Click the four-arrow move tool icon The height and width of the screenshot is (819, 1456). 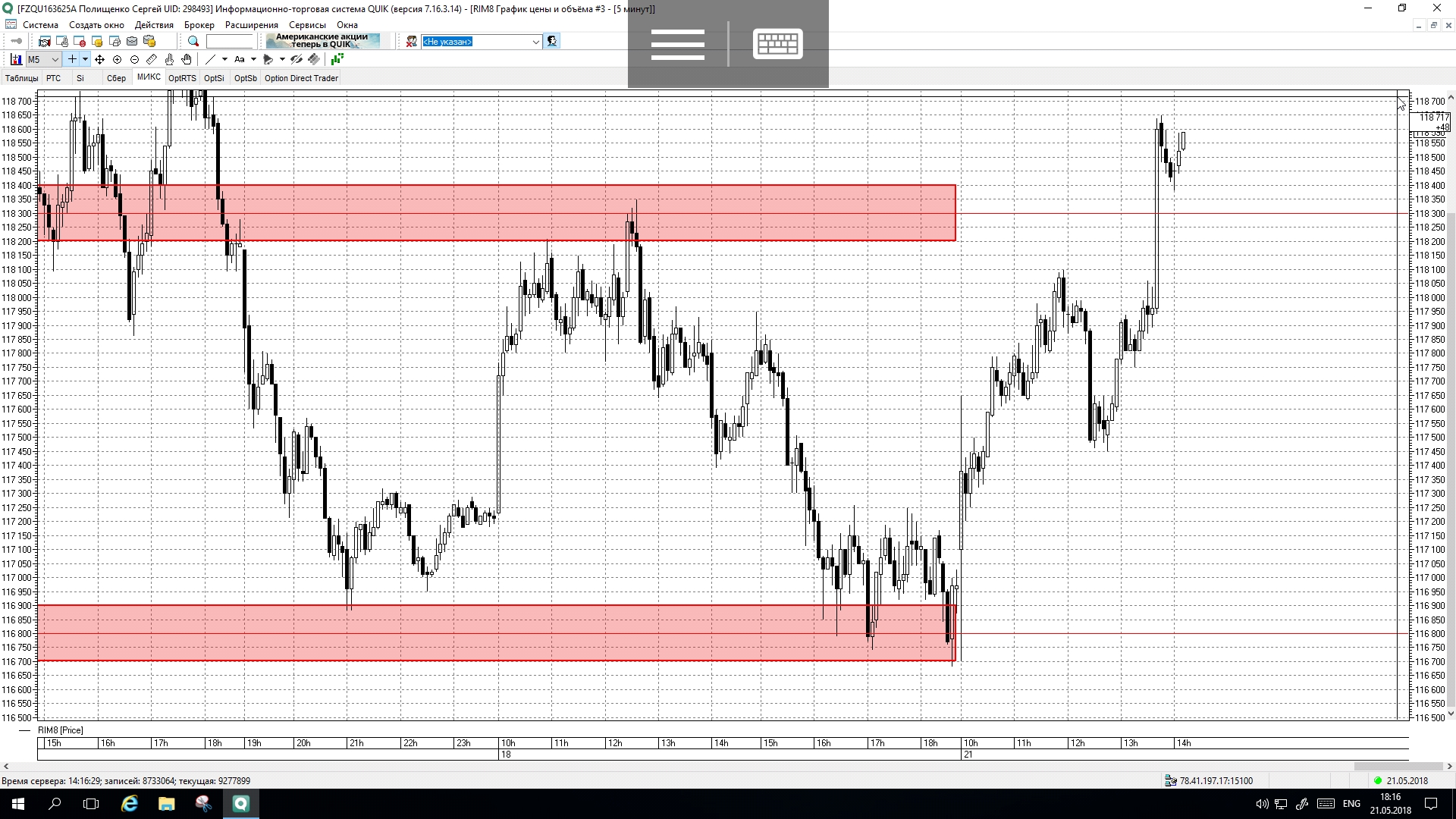(99, 59)
